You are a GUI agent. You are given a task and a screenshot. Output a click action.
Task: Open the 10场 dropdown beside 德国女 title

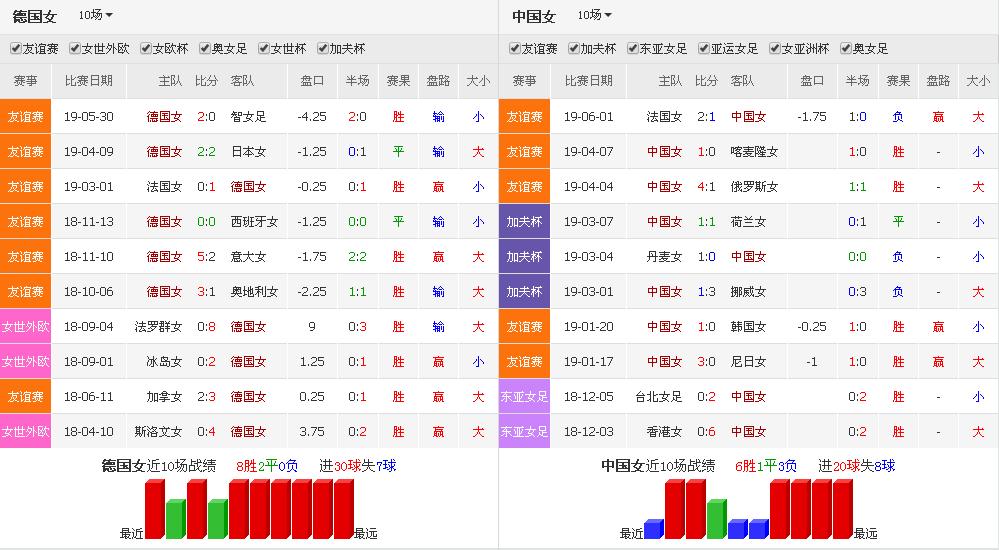(x=95, y=15)
